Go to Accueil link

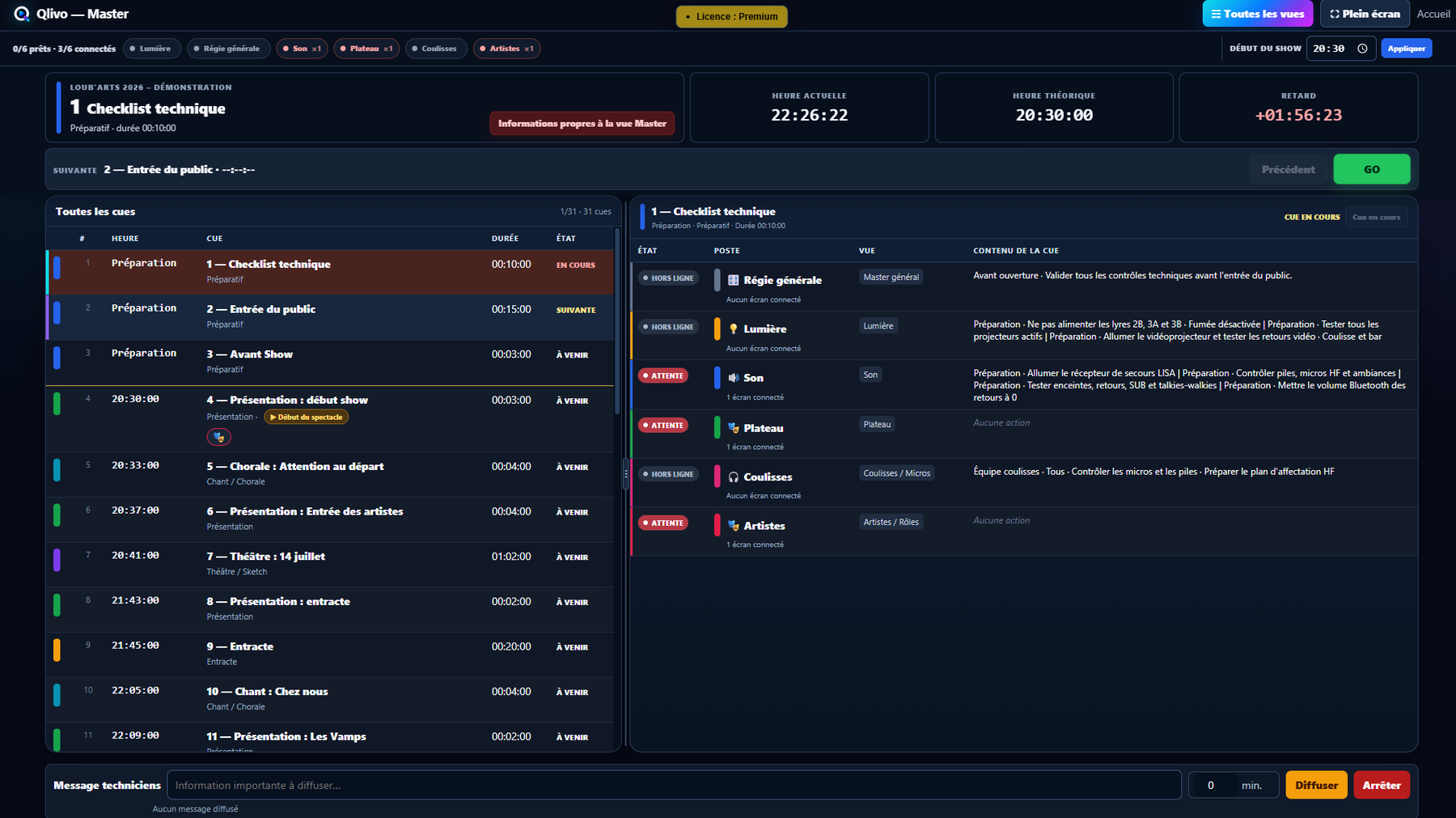pos(1433,14)
